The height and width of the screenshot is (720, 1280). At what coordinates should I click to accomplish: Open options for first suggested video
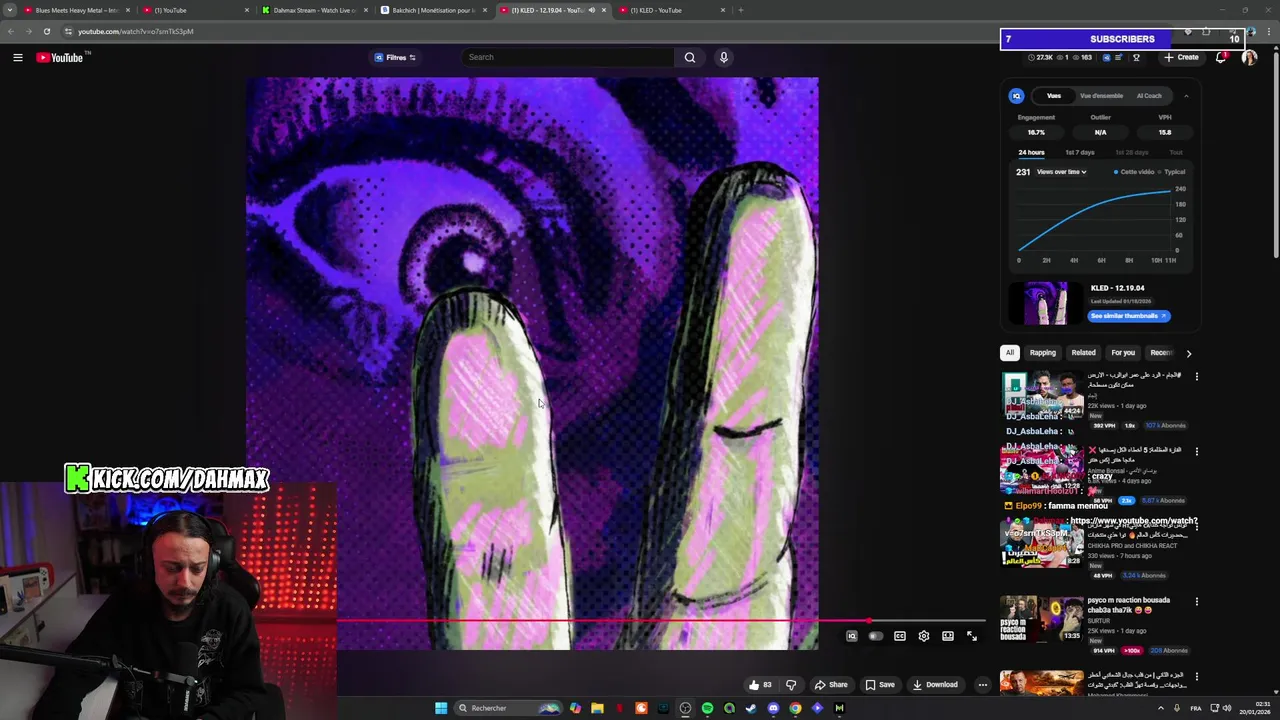pyautogui.click(x=1196, y=377)
